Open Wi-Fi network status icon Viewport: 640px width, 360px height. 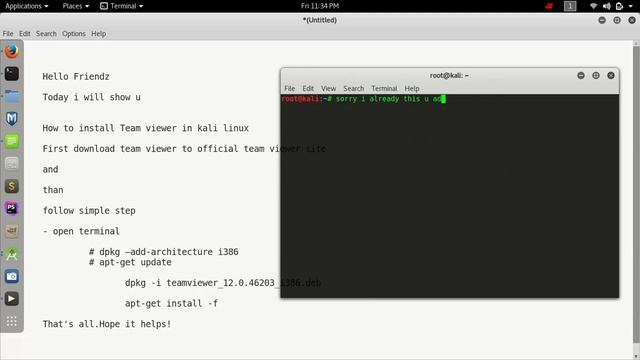(593, 6)
